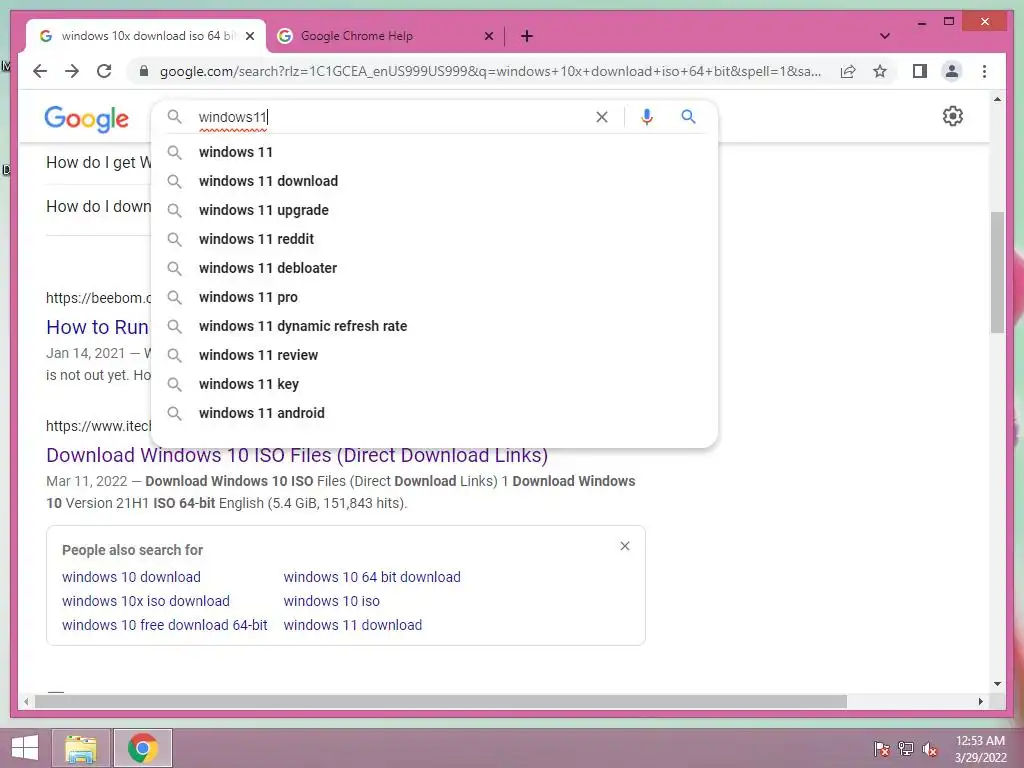This screenshot has width=1024, height=768.
Task: Select suggestion "windows 11 download"
Action: pyautogui.click(x=434, y=181)
